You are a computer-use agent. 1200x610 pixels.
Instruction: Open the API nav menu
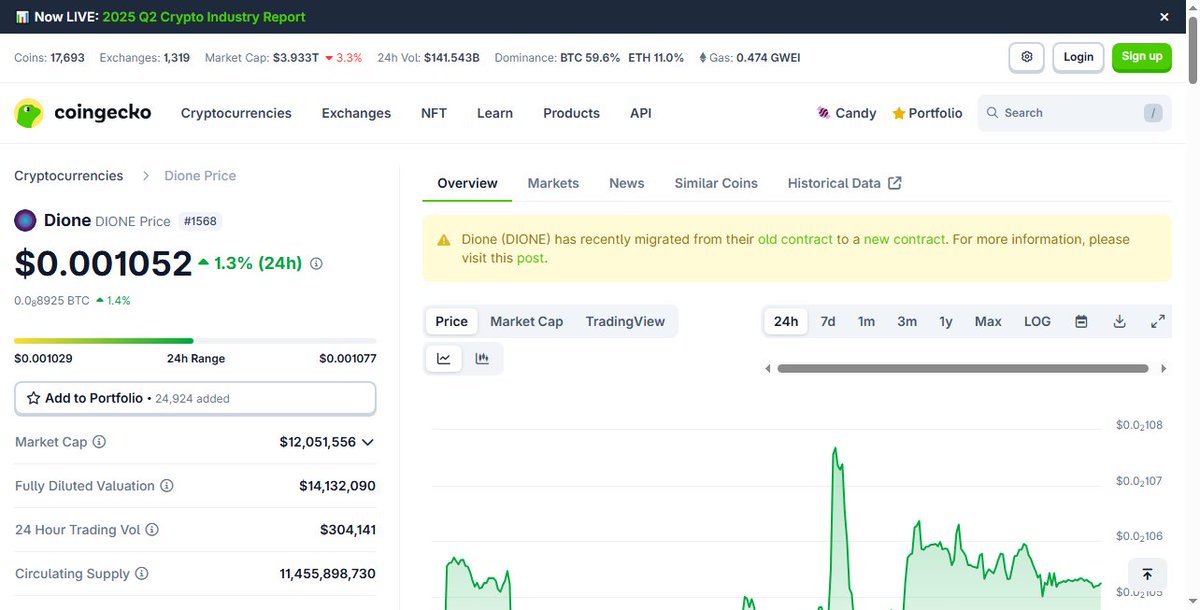(x=641, y=113)
